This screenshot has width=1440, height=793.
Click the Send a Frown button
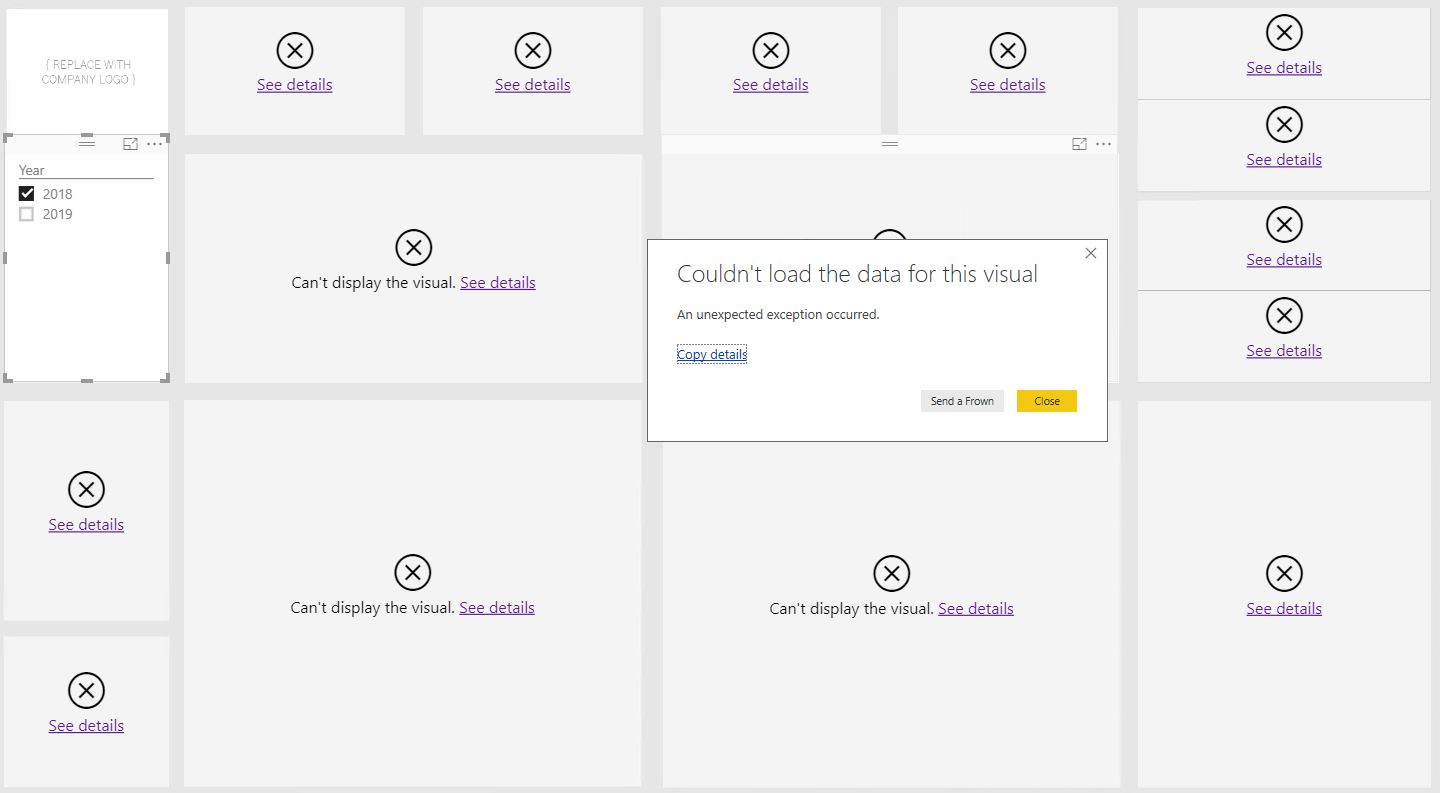(962, 401)
